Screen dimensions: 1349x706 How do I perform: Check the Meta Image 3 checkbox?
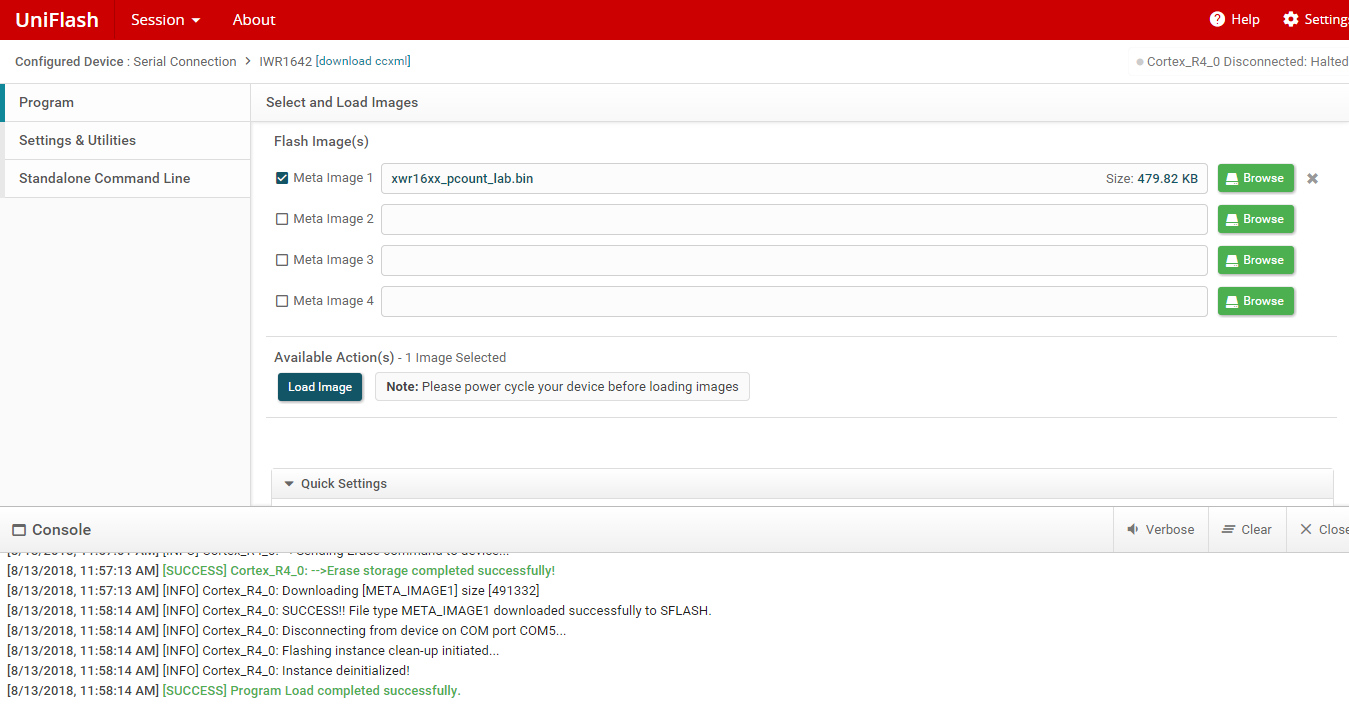[282, 260]
